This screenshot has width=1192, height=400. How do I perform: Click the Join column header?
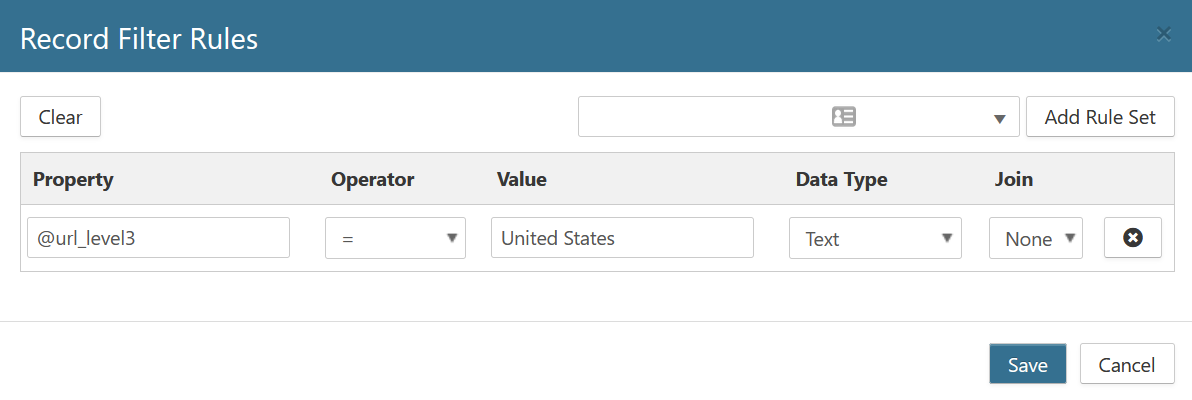click(x=1013, y=180)
